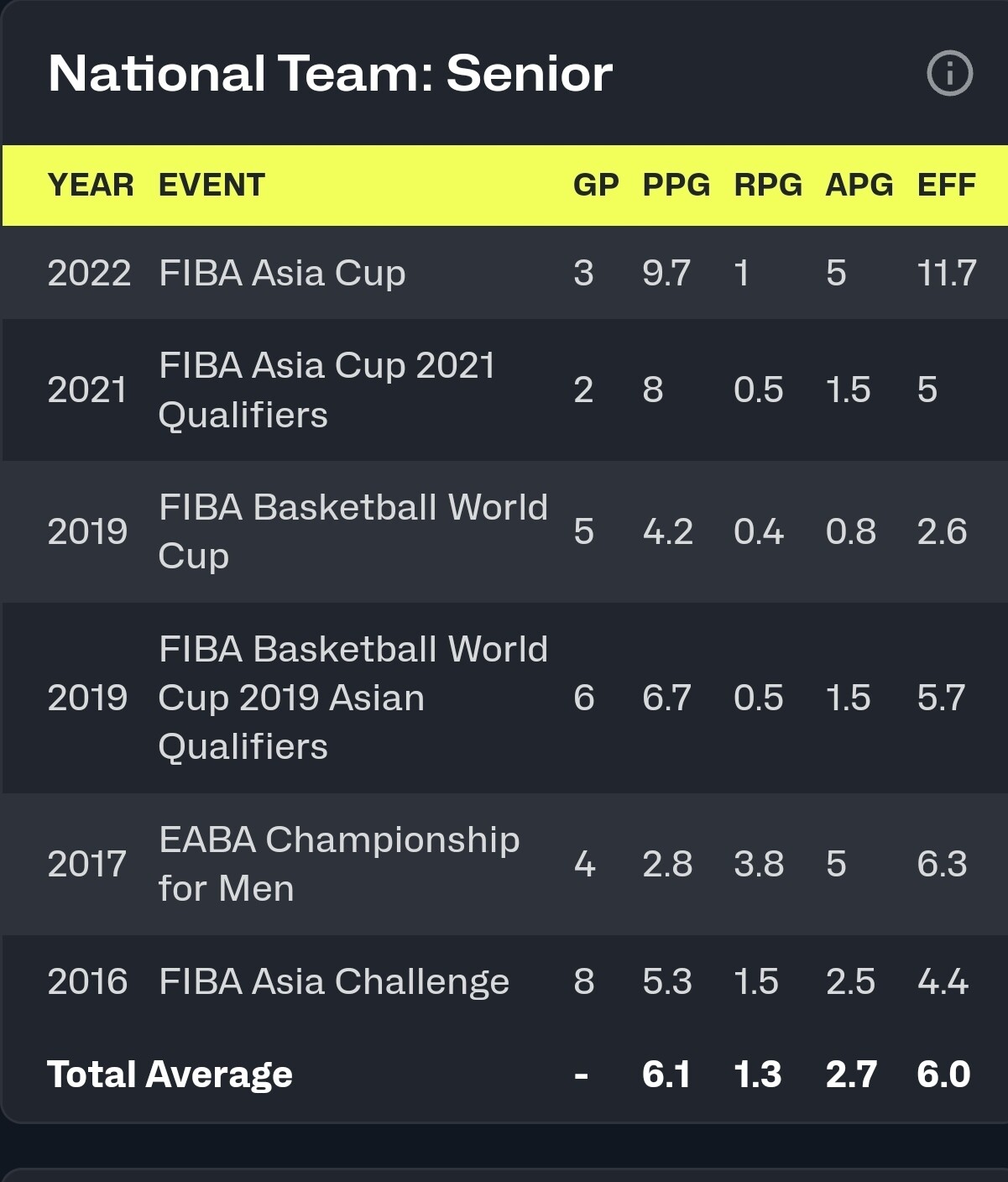Tap the National Team: Senior heading
Viewport: 1008px width, 1182px height.
click(331, 73)
